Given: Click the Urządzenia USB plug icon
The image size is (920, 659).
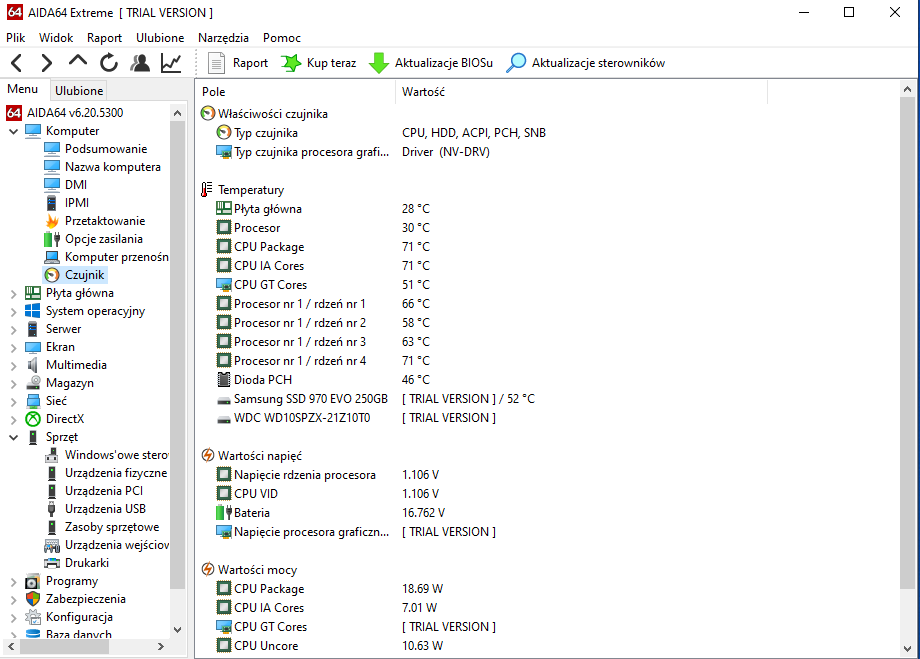Looking at the screenshot, I should click(x=52, y=509).
